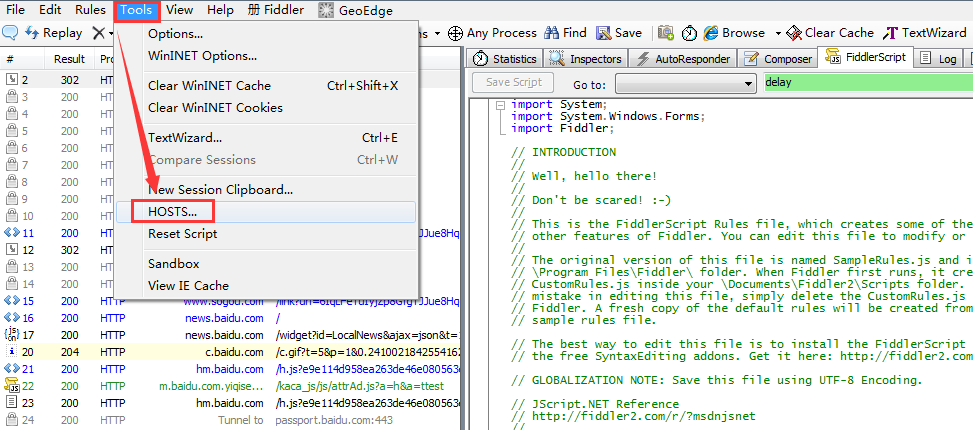Screen dimensions: 973x430
Task: Switch to the Inspectors tab
Action: [x=586, y=58]
